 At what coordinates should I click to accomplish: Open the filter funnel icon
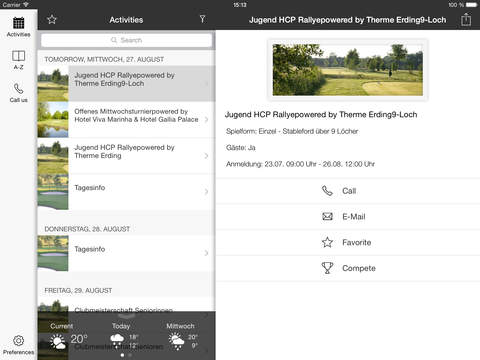click(202, 19)
